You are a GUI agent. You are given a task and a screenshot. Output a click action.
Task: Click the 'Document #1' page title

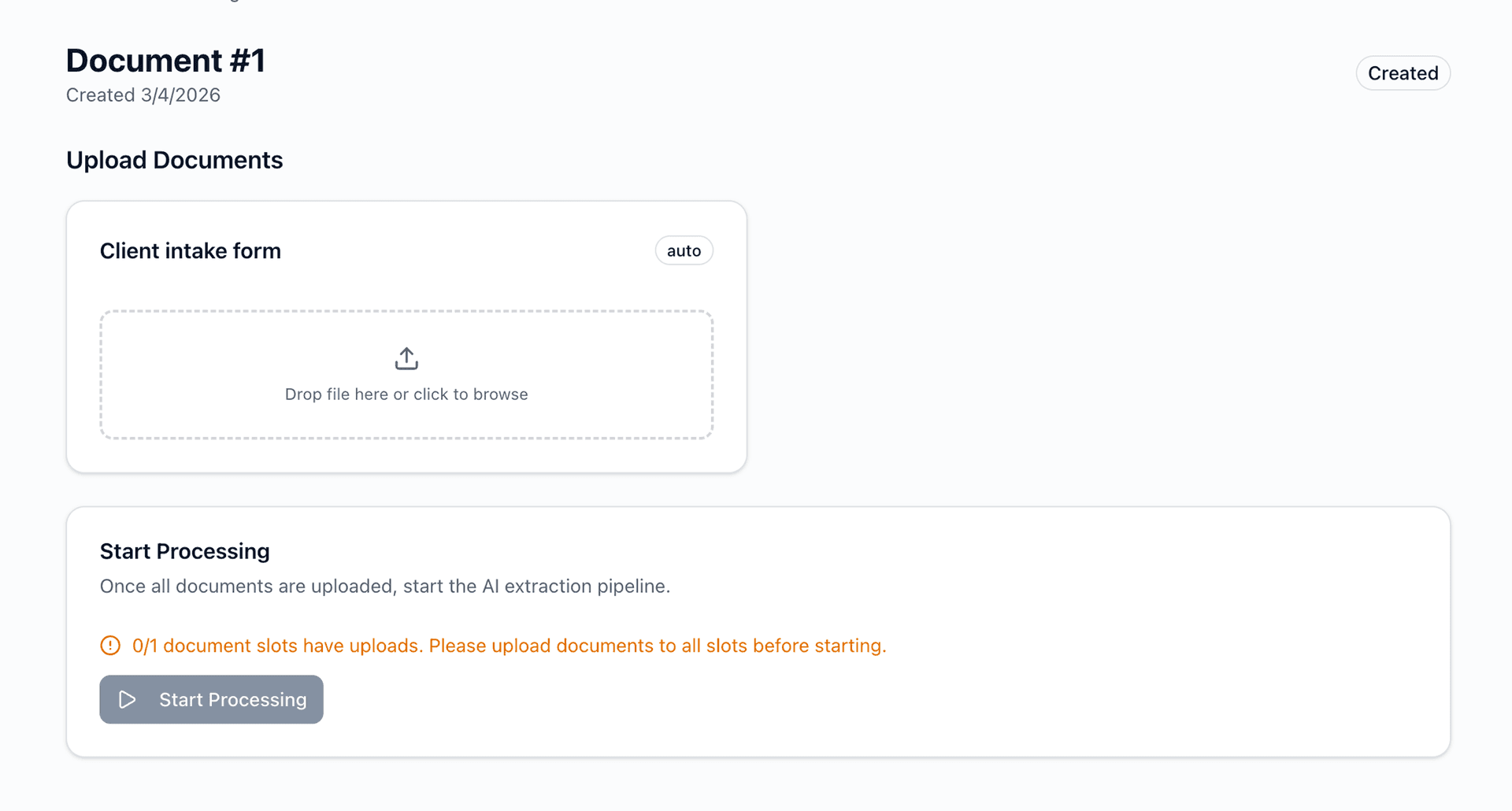[165, 60]
